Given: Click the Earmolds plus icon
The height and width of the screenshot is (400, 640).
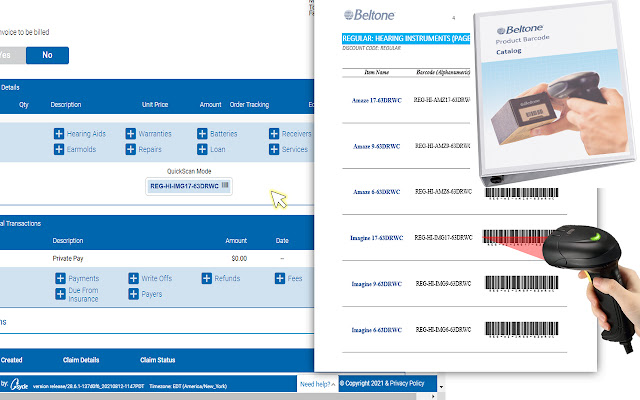Looking at the screenshot, I should [59, 149].
